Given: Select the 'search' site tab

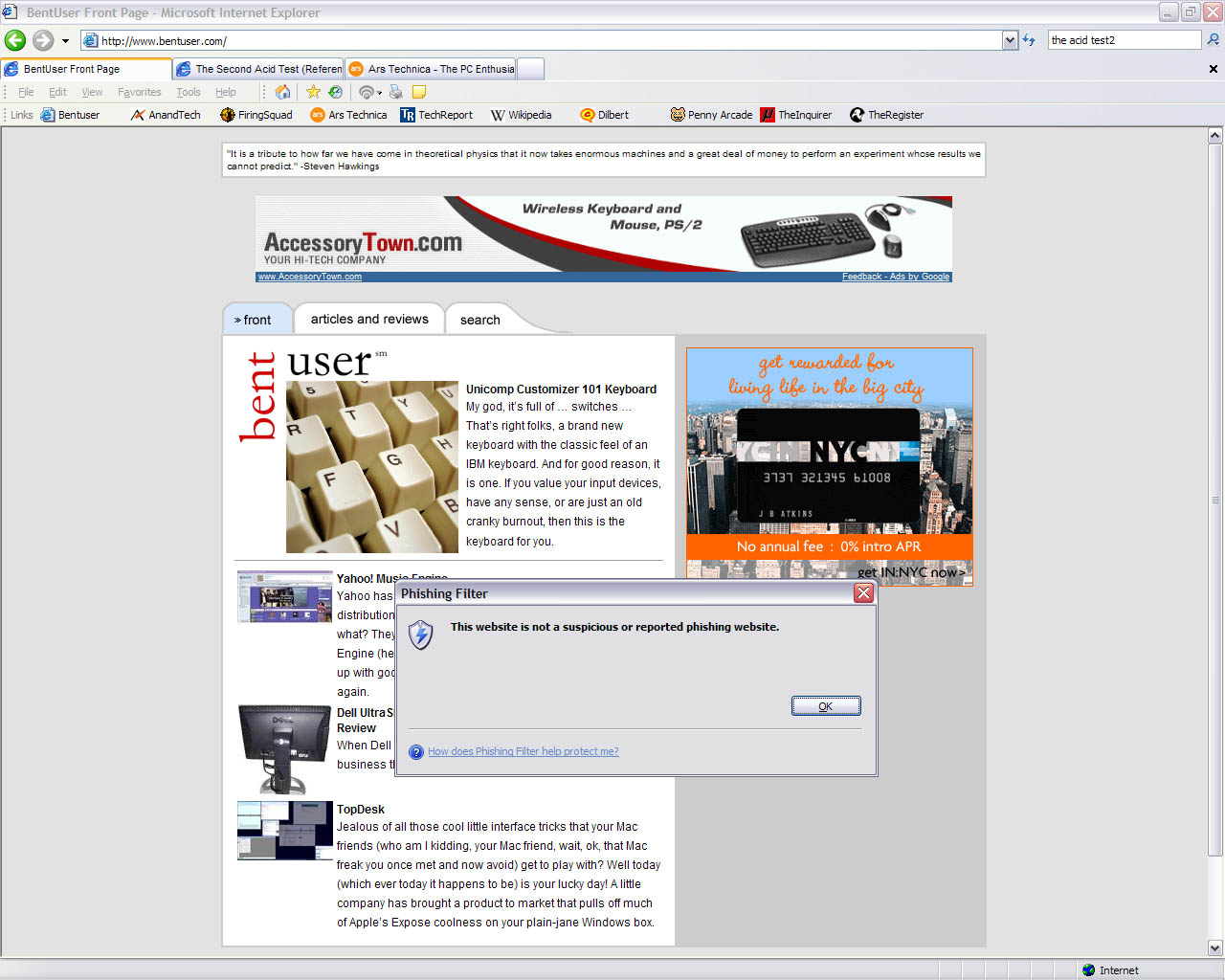Looking at the screenshot, I should 480,320.
